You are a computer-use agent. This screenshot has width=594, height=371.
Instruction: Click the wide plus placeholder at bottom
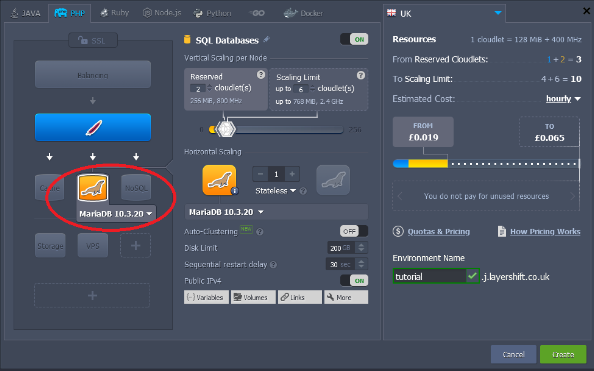92,295
